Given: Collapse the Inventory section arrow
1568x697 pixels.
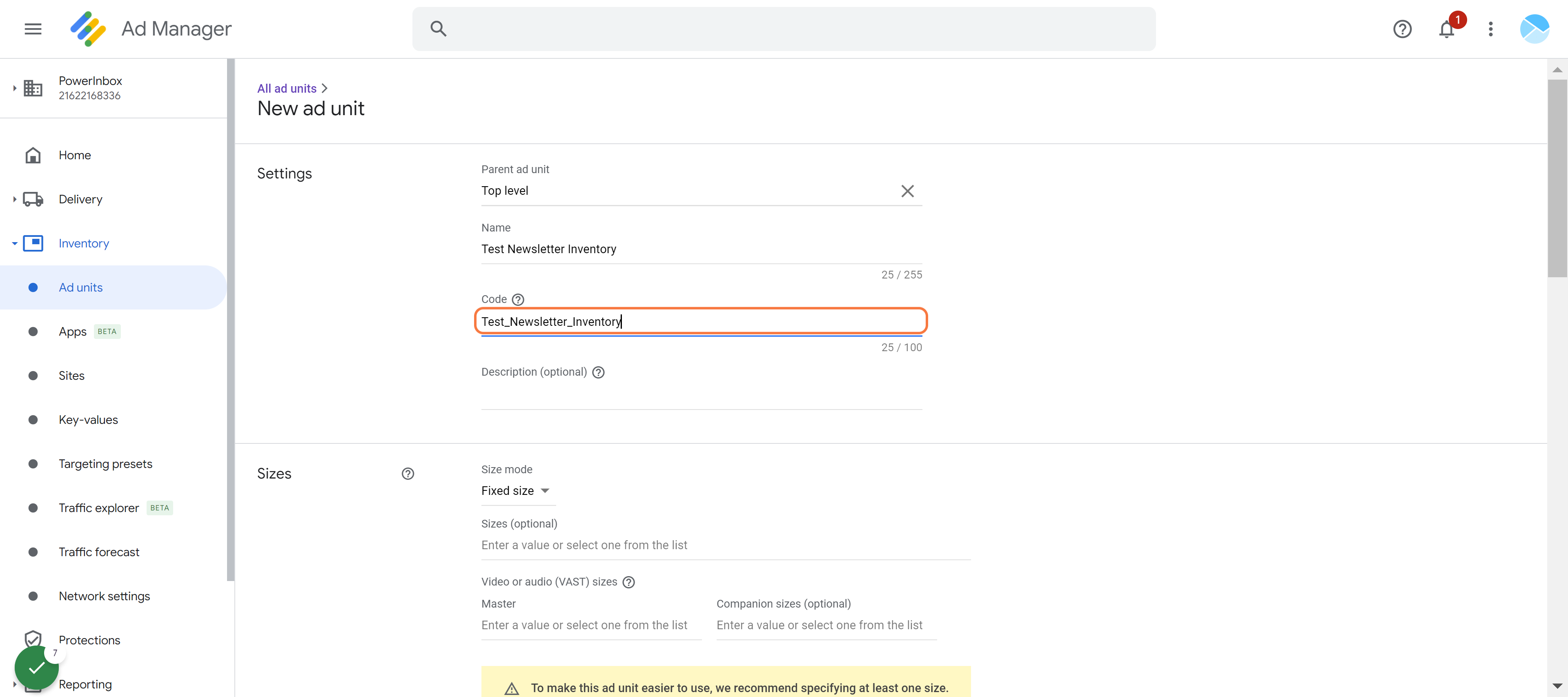Looking at the screenshot, I should tap(15, 243).
